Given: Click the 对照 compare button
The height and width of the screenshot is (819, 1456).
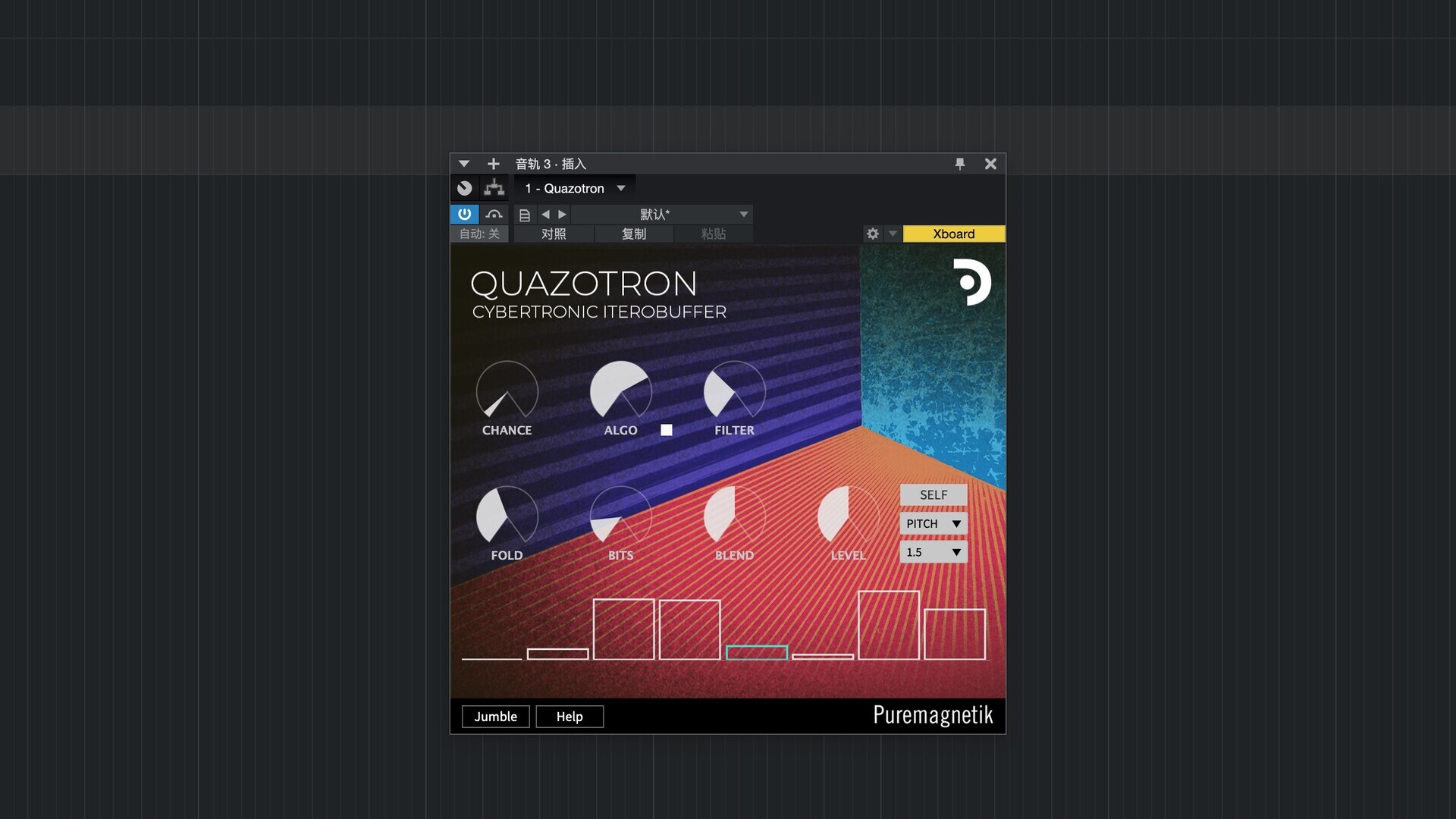Looking at the screenshot, I should 554,234.
